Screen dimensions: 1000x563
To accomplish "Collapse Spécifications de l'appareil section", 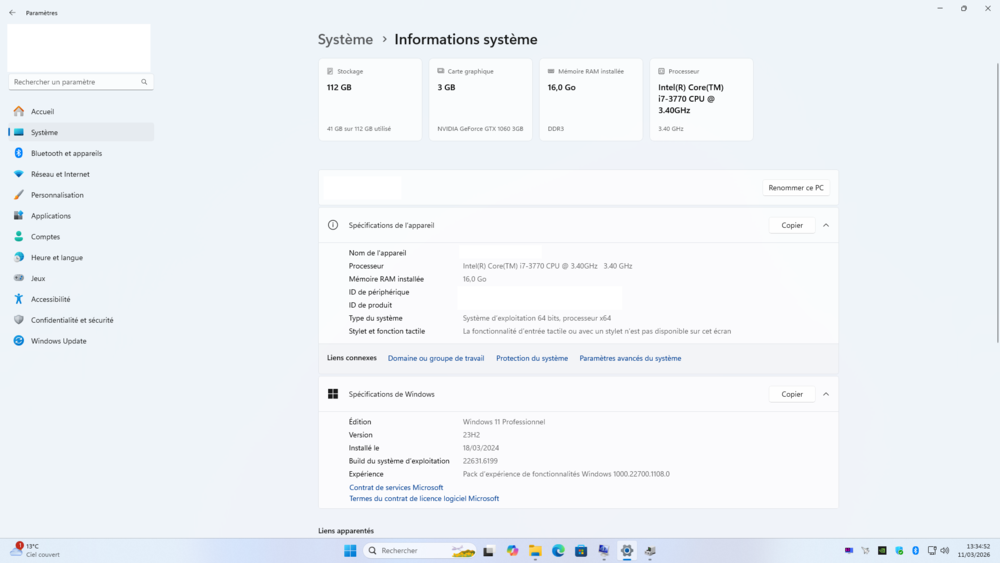I will point(826,225).
